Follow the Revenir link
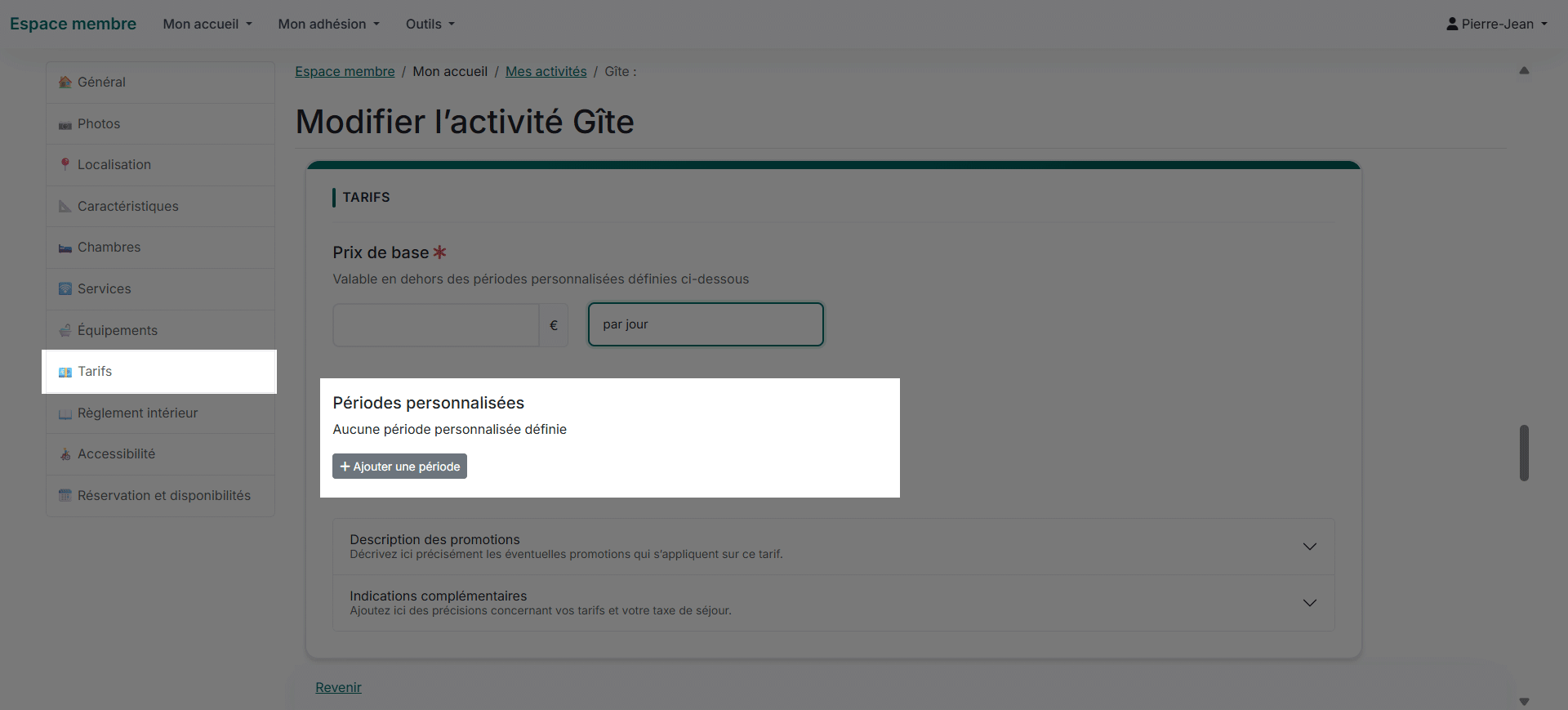The width and height of the screenshot is (1568, 710). 338,688
